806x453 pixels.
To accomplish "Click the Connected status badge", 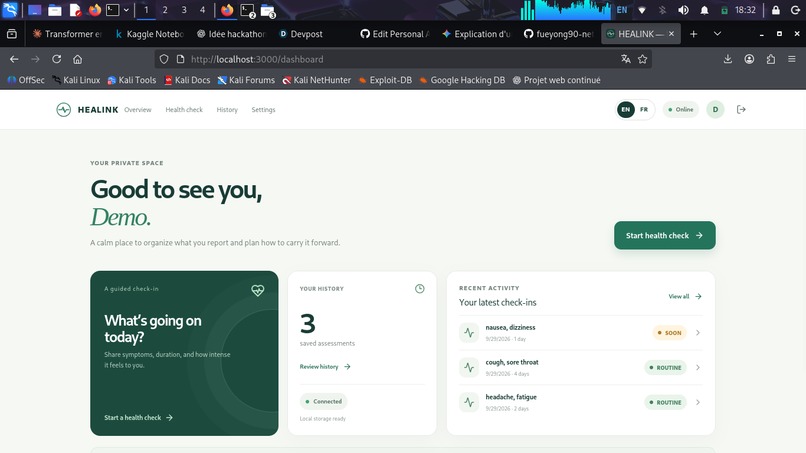I will point(323,402).
